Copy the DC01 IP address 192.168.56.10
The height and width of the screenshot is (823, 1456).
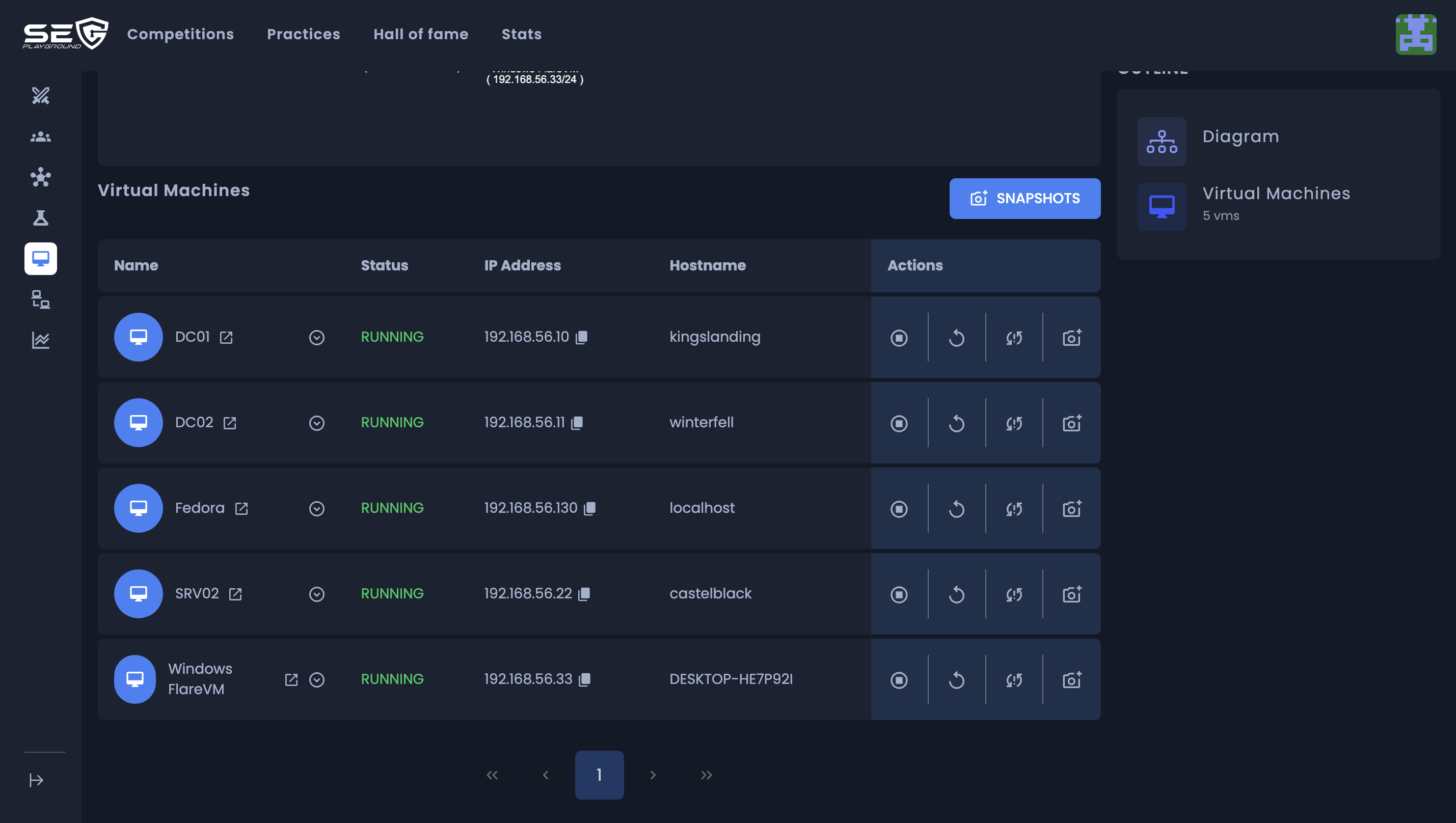582,338
